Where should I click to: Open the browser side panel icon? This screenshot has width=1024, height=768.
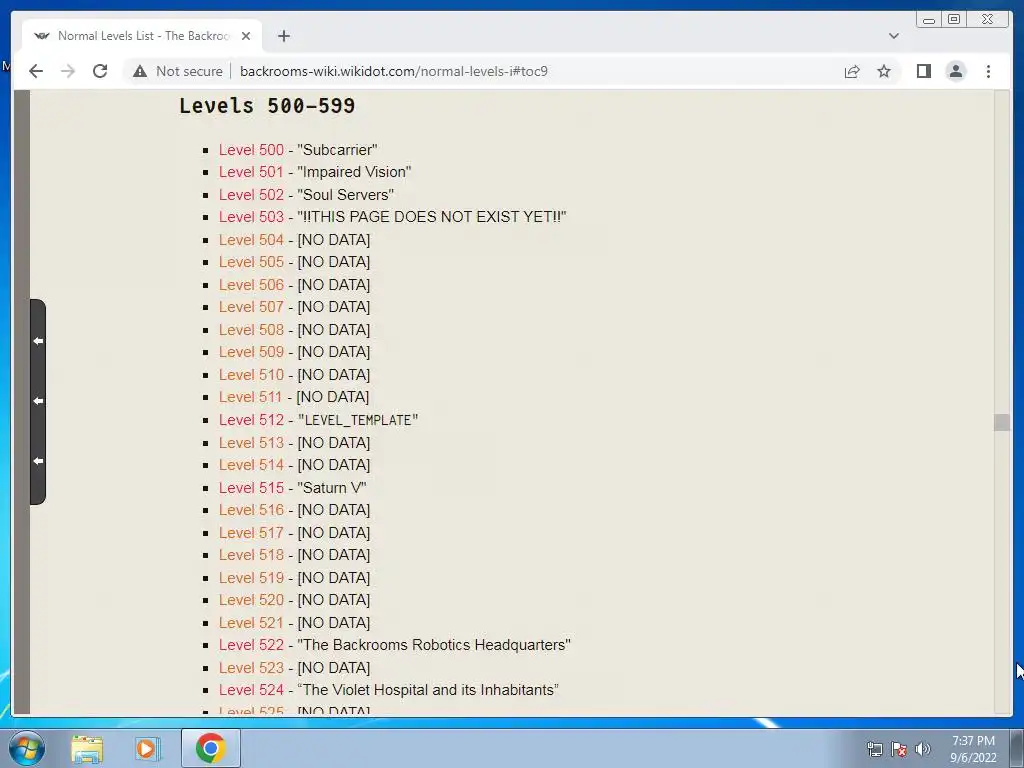click(x=923, y=71)
